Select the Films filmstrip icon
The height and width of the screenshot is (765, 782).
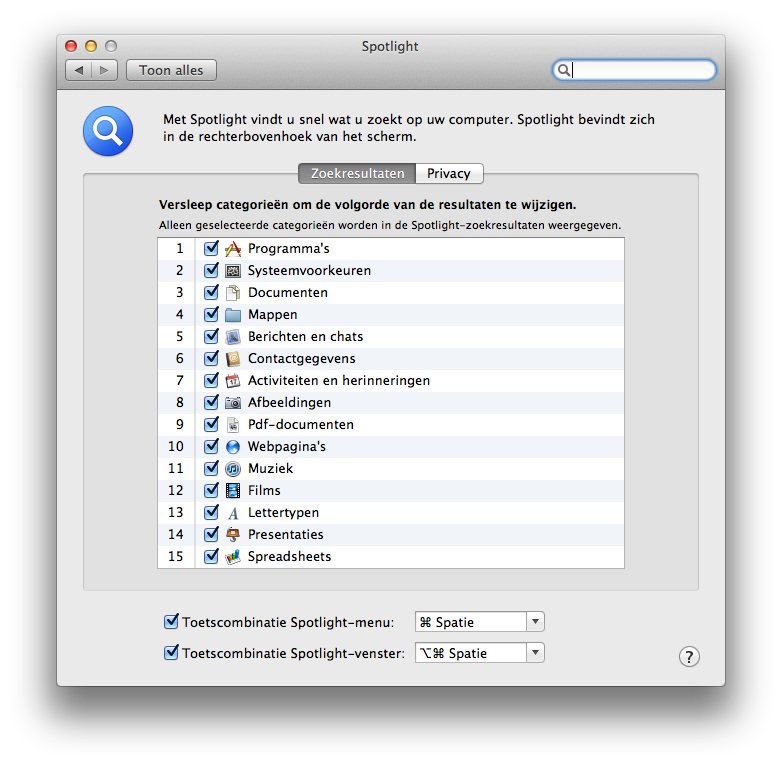pos(233,491)
